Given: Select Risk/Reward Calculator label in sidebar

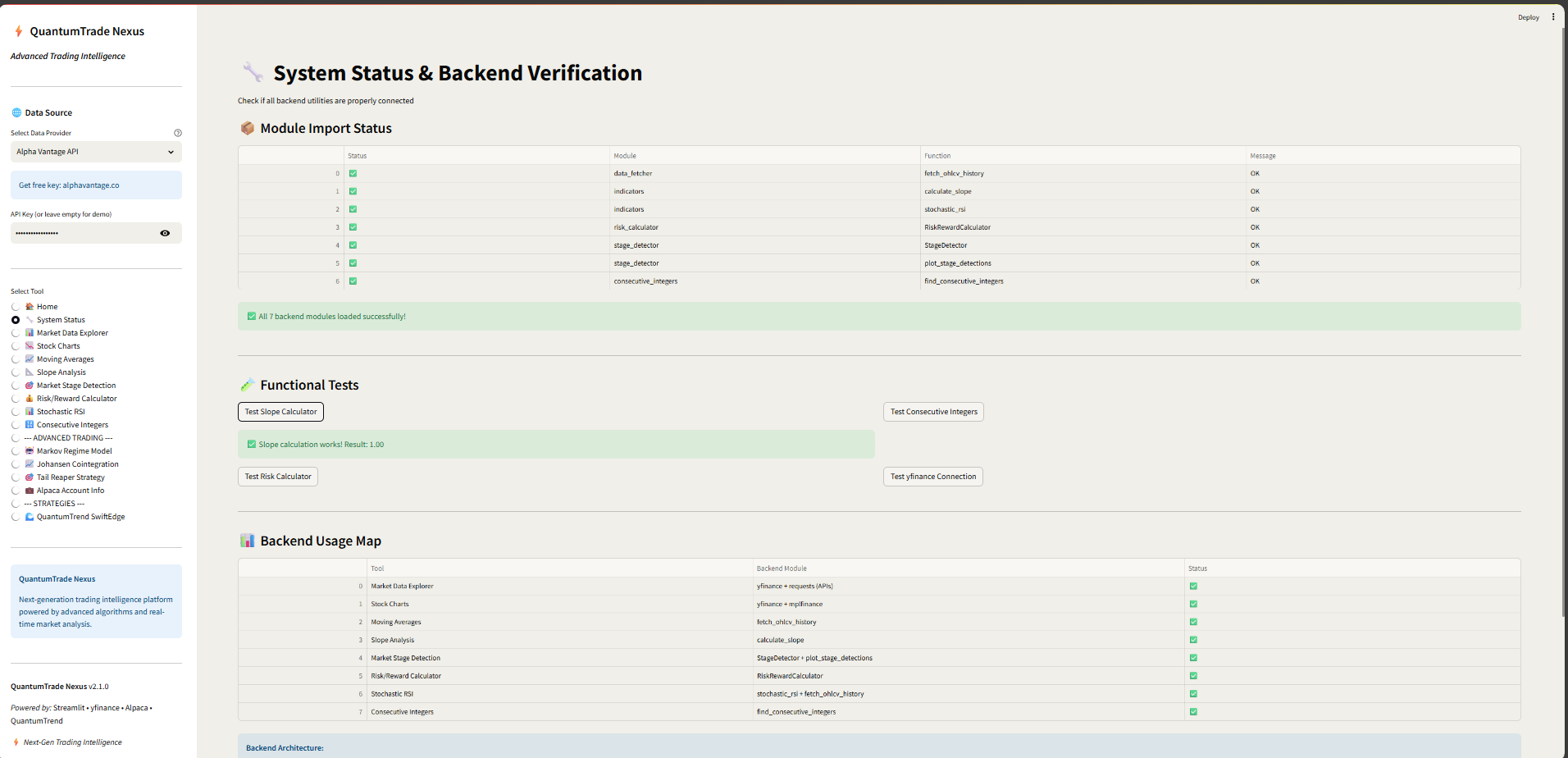Looking at the screenshot, I should click(77, 399).
